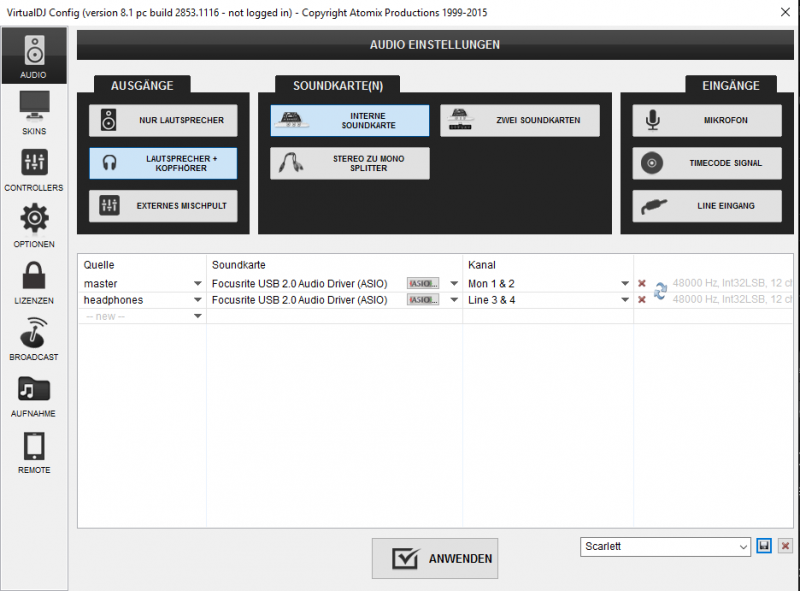Screen dimensions: 800x591
Task: Click the Eingänge tab header
Action: click(x=731, y=85)
